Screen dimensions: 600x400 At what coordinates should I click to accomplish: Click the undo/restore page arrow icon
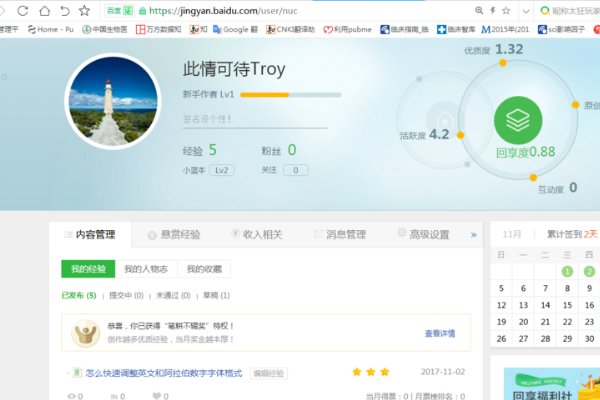point(65,11)
